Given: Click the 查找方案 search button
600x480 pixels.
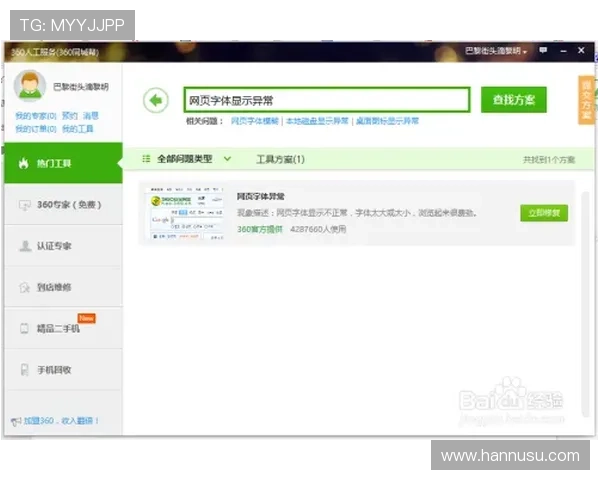Looking at the screenshot, I should tap(514, 100).
